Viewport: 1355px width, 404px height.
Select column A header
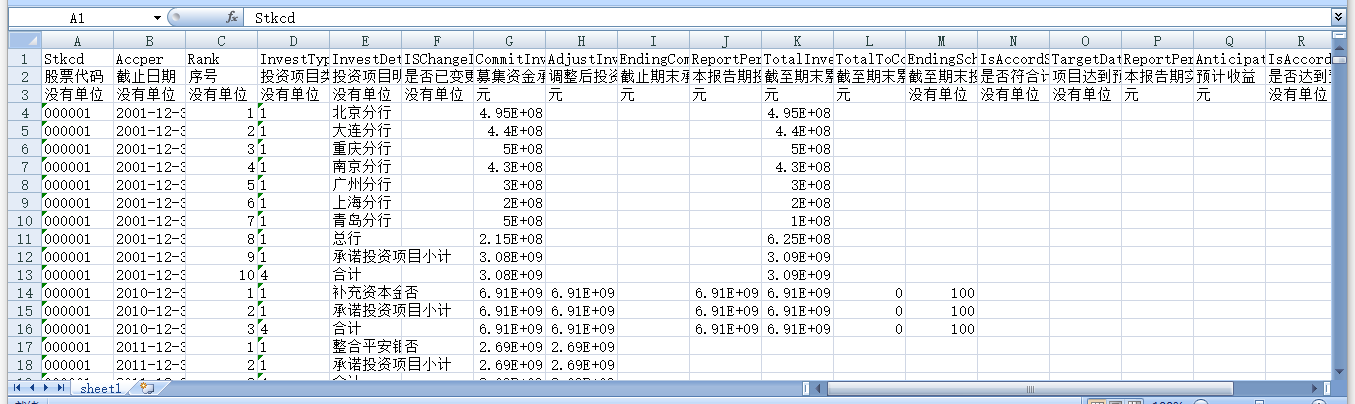pyautogui.click(x=77, y=42)
